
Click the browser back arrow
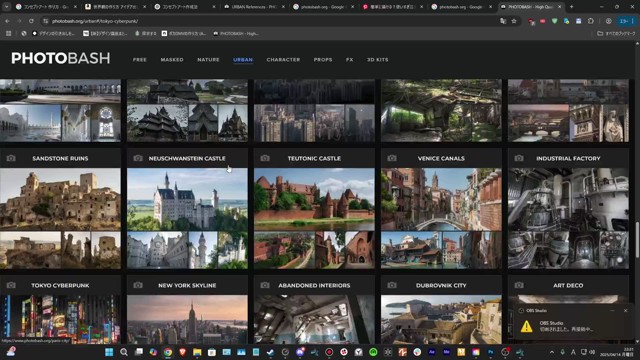[x=7, y=21]
